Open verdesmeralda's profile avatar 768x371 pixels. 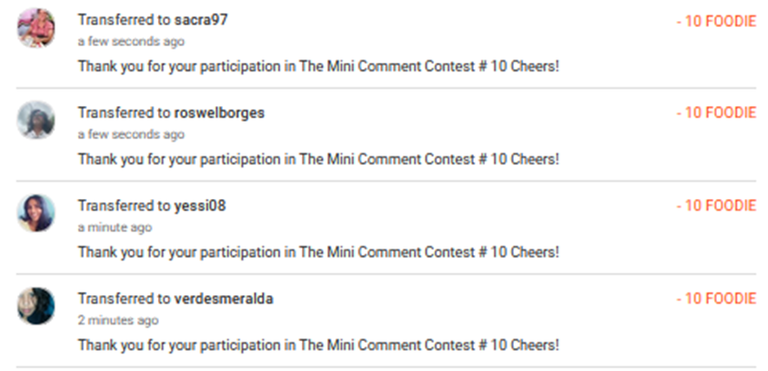pyautogui.click(x=36, y=306)
